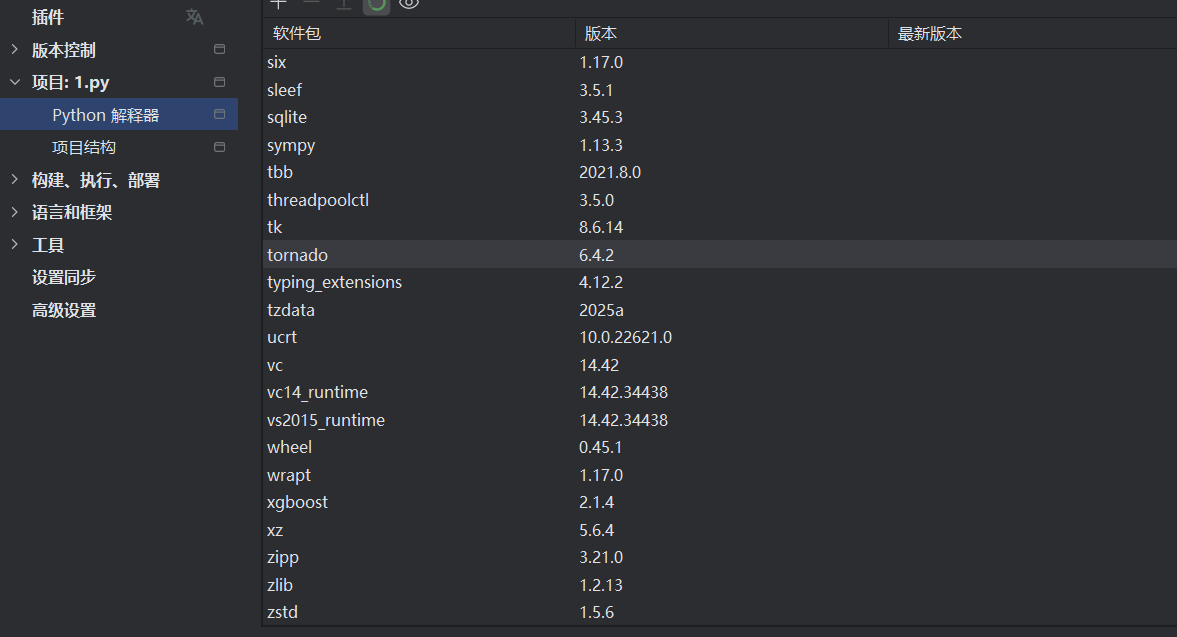Click the window icon beside Python 解释器

pos(217,114)
